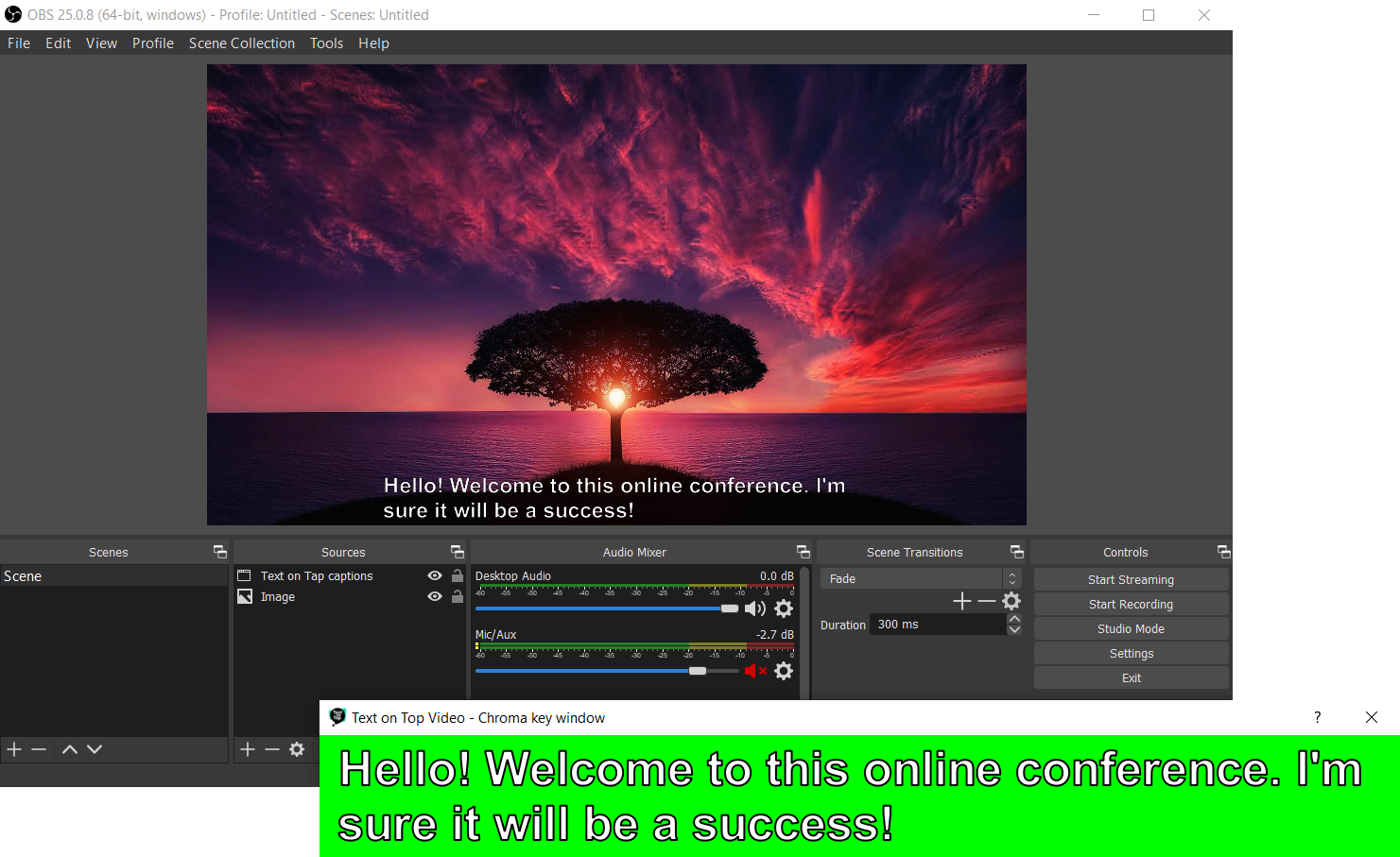Image resolution: width=1400 pixels, height=857 pixels.
Task: Mute Desktop Audio speaker icon
Action: [755, 608]
